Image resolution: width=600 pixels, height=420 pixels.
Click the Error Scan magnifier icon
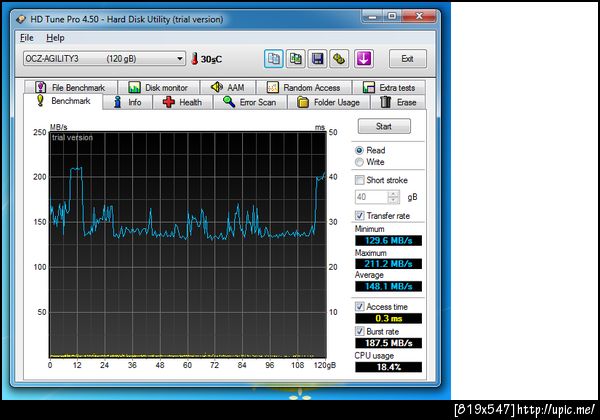tap(229, 102)
